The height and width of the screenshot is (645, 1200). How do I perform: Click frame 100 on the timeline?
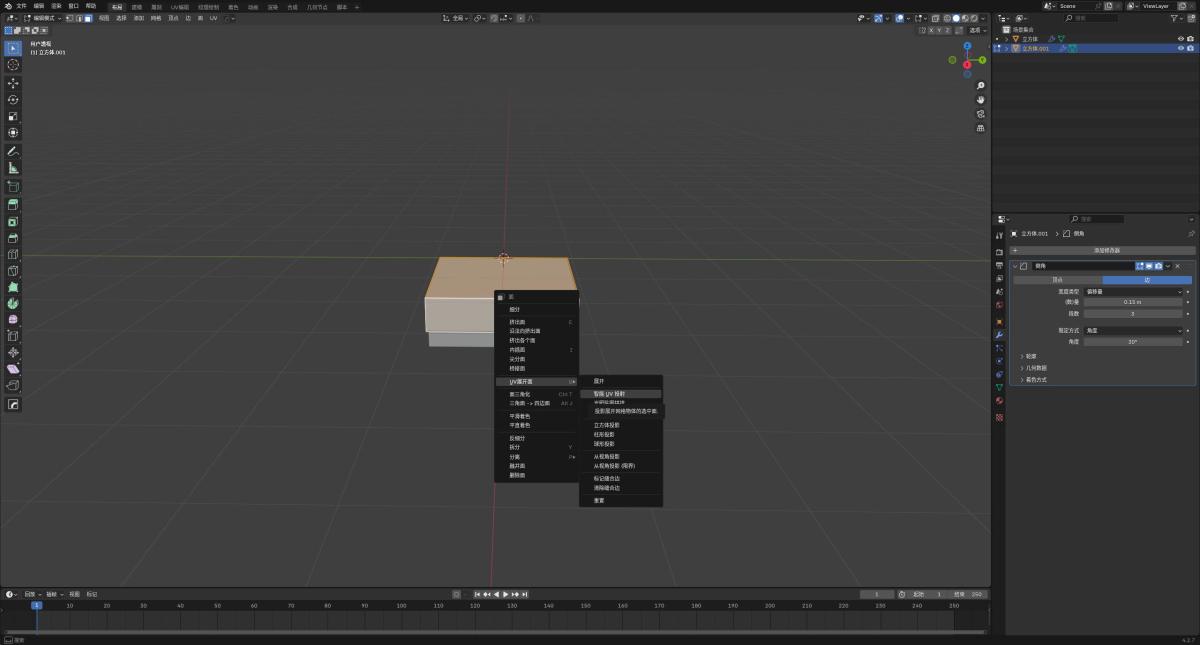point(401,605)
